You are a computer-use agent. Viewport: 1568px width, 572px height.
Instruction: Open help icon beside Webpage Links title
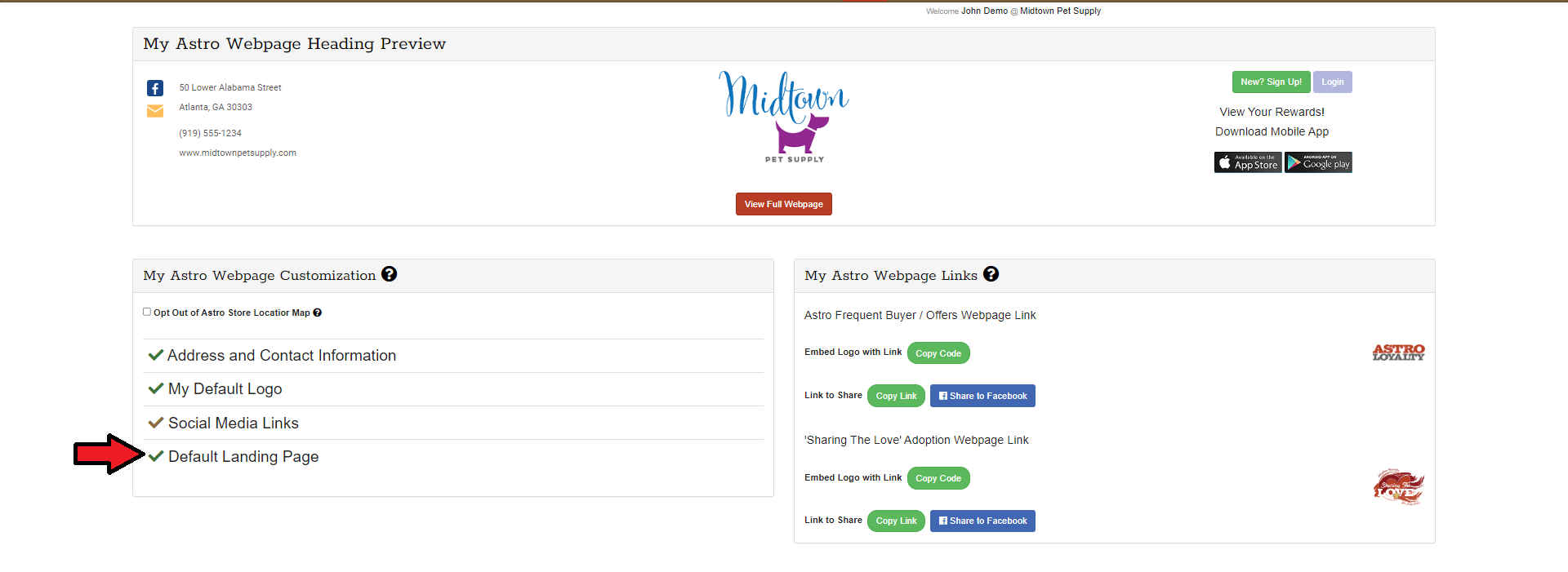[x=991, y=274]
